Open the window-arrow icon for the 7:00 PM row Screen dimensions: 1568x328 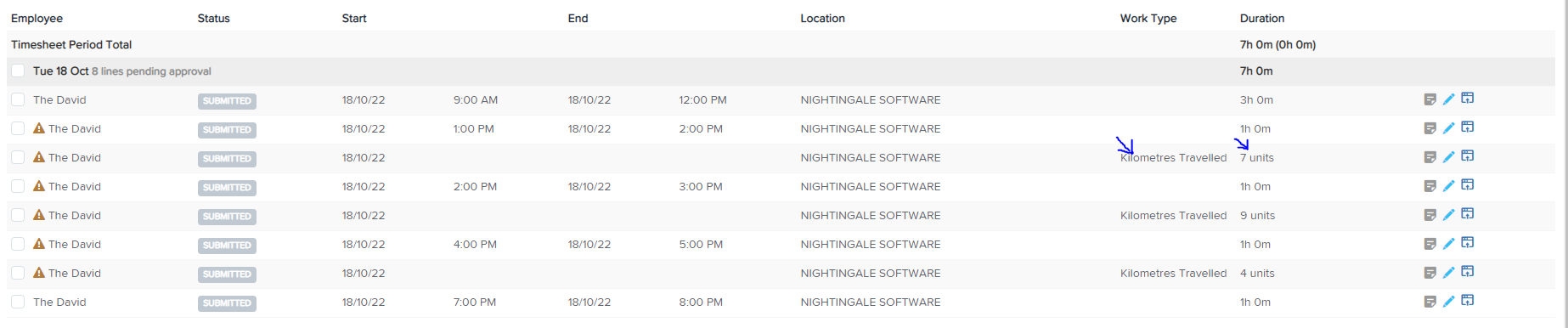1468,301
